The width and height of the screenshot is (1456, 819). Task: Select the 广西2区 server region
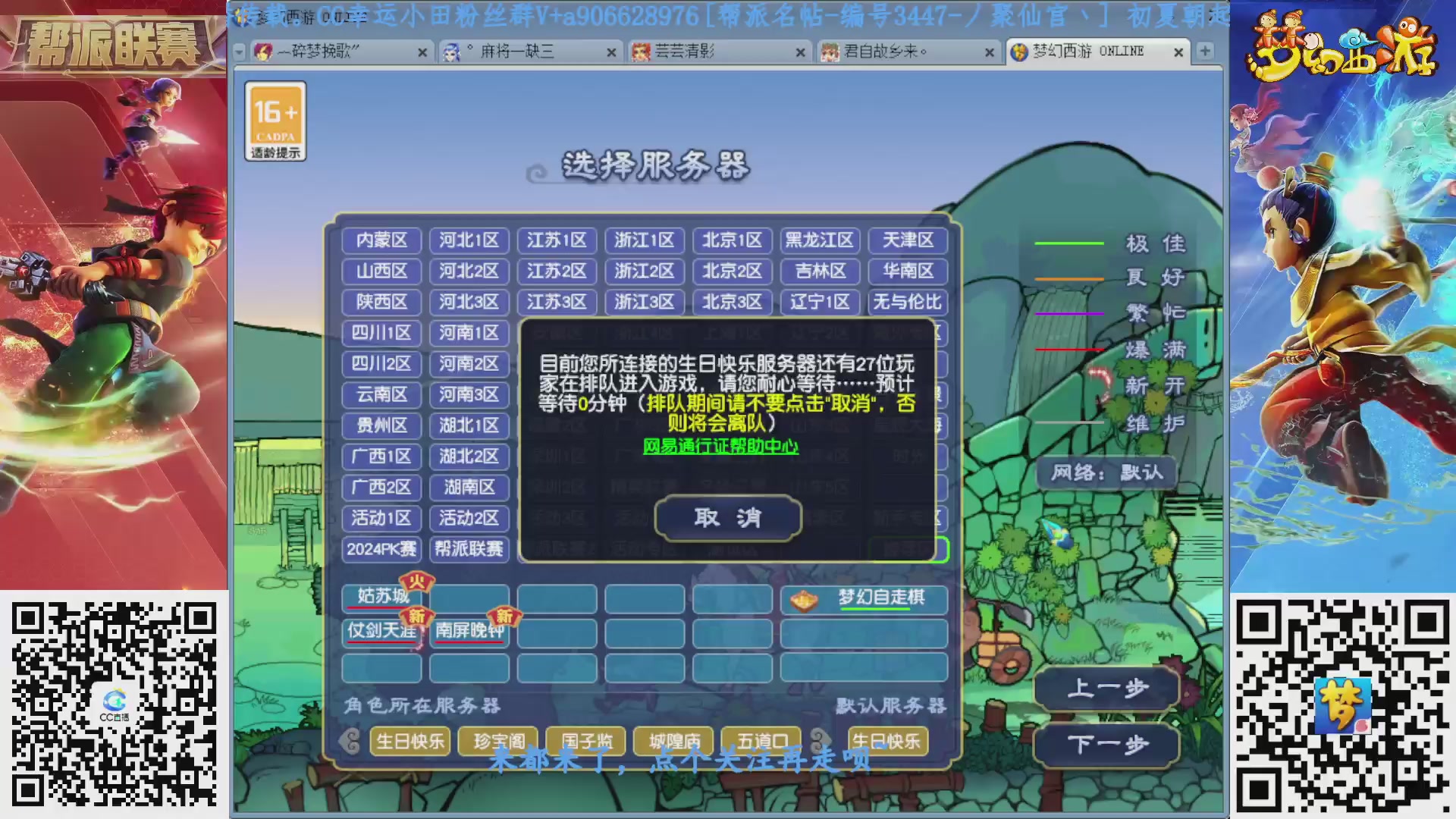(381, 488)
